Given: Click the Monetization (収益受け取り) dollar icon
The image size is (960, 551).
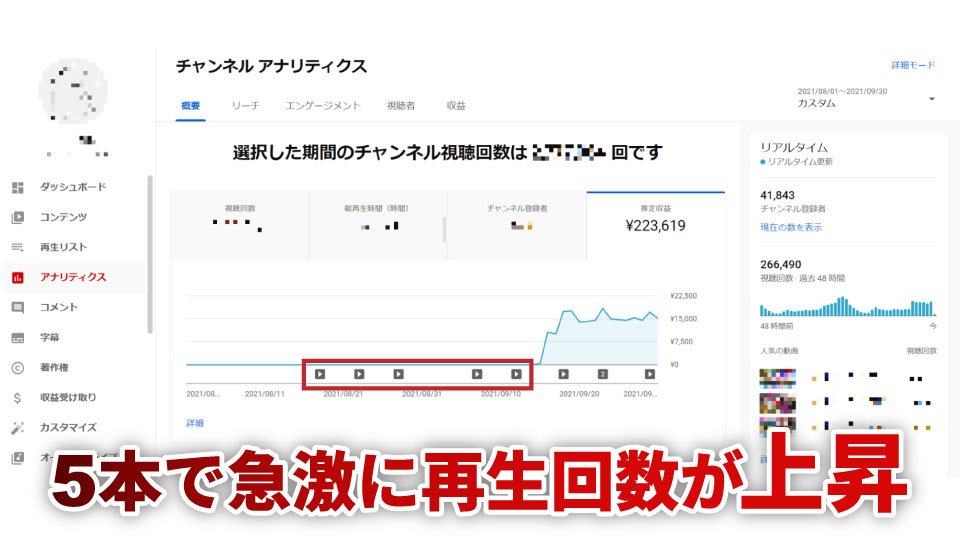Looking at the screenshot, I should coord(17,398).
